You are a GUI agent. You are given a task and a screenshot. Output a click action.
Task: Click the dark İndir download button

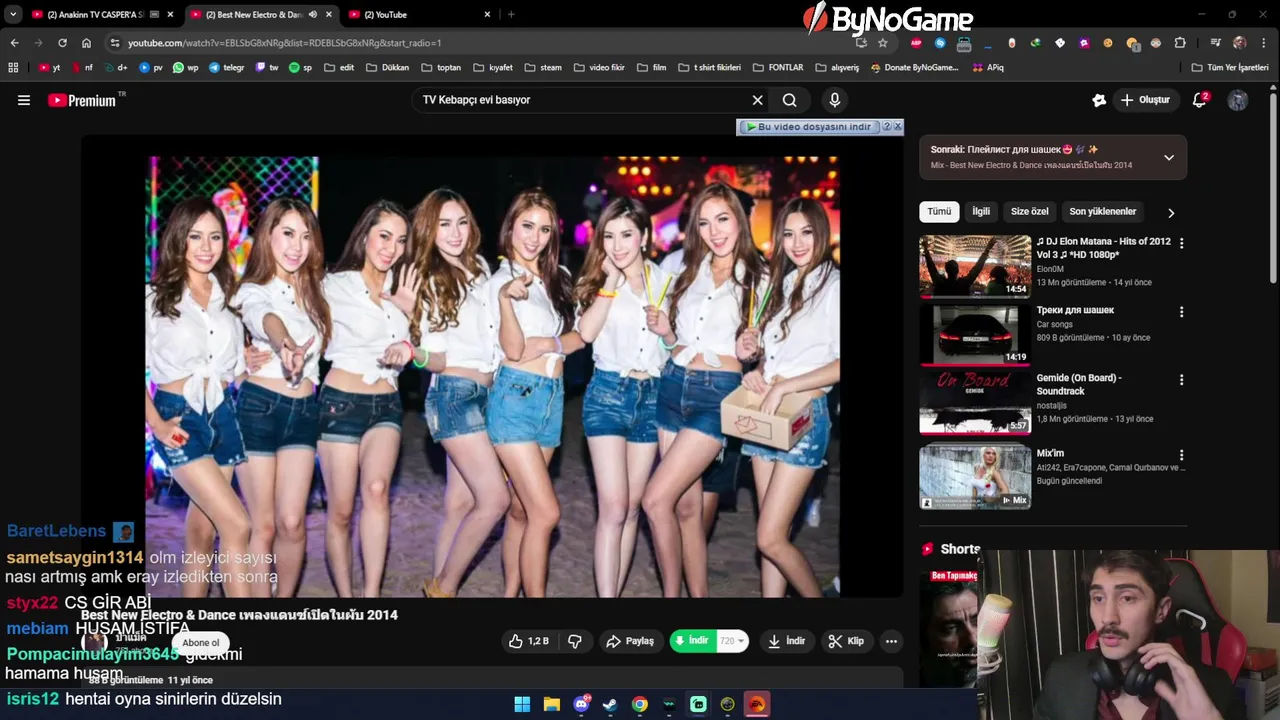click(786, 641)
